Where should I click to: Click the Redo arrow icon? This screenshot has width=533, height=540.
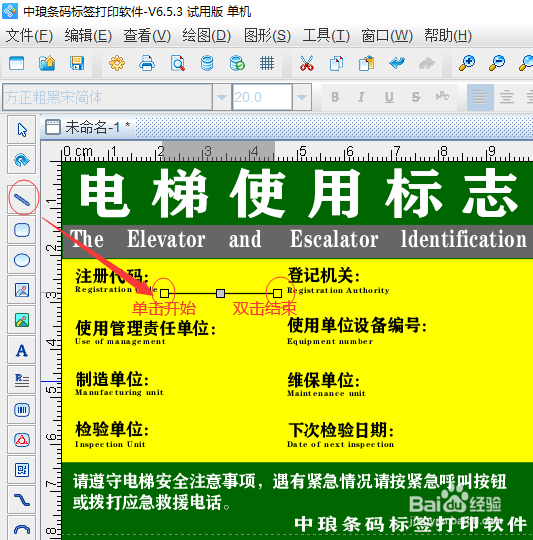click(427, 63)
